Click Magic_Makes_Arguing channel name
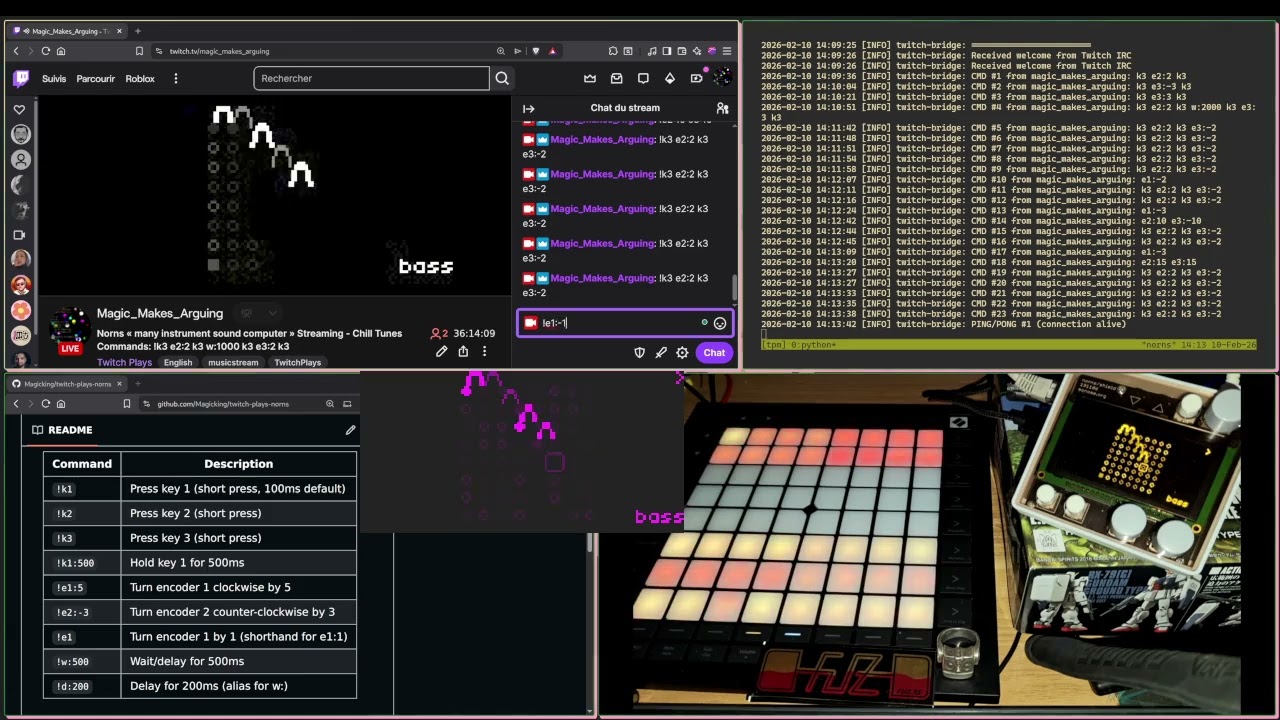This screenshot has width=1280, height=720. (x=160, y=313)
